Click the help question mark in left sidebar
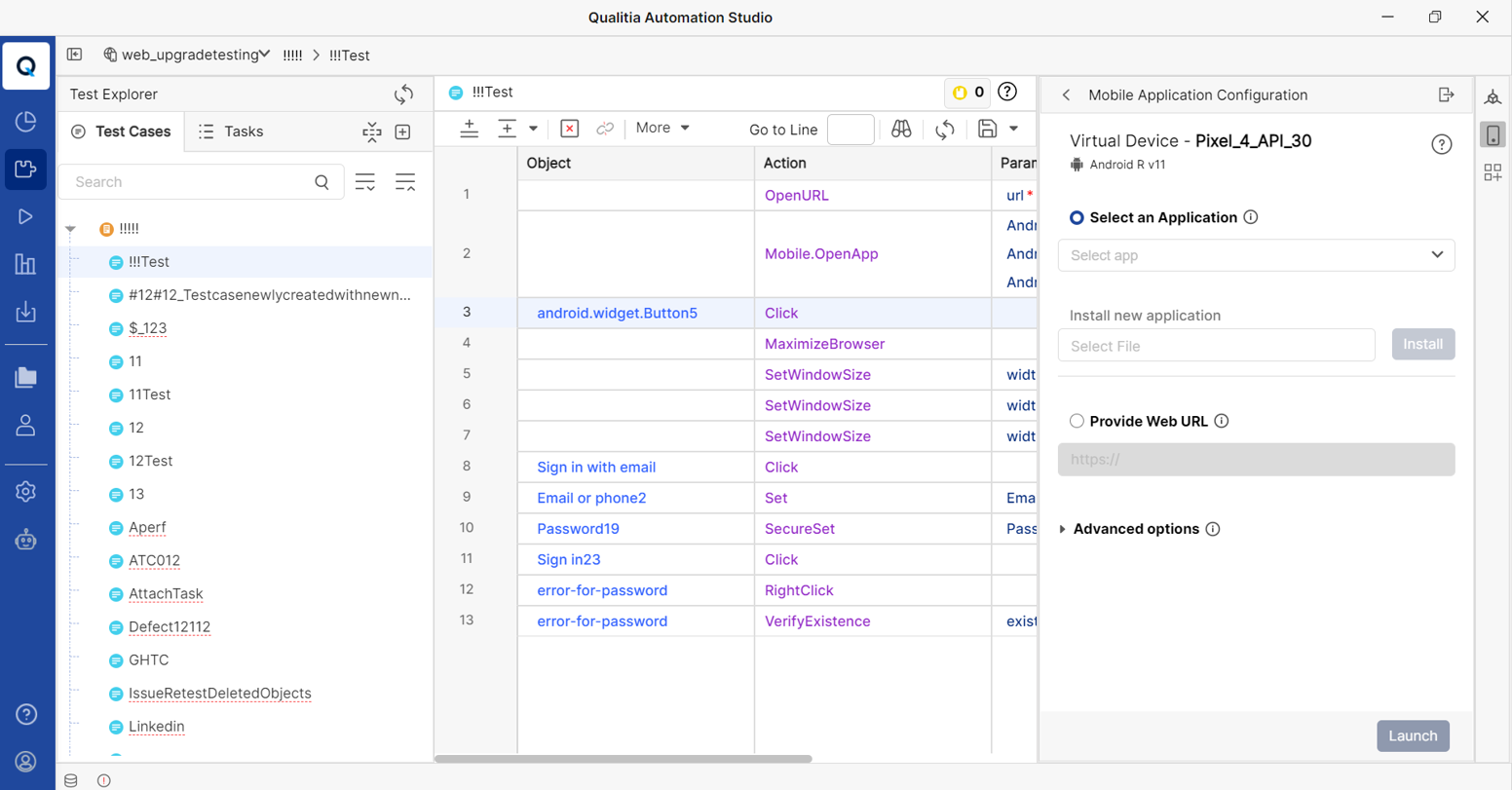1512x790 pixels. [26, 714]
